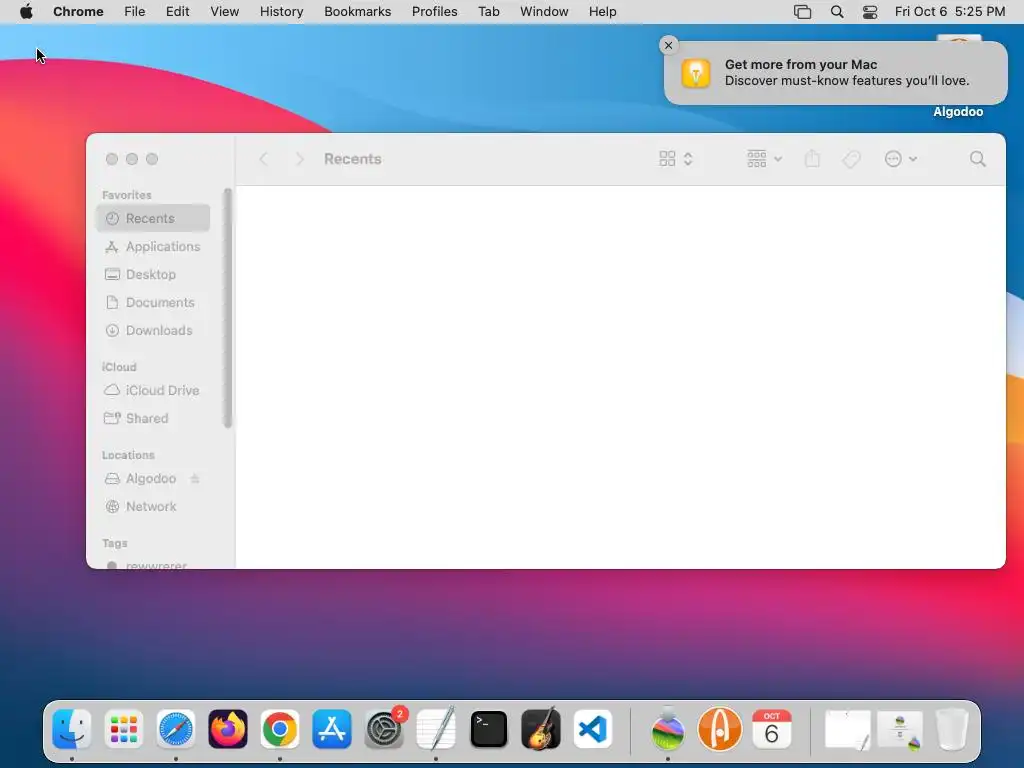Click the Share icon in the Finder toolbar

[812, 159]
